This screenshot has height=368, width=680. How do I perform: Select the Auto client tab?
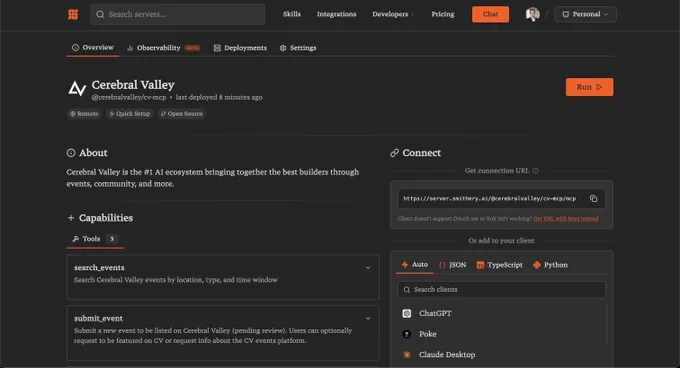click(415, 264)
